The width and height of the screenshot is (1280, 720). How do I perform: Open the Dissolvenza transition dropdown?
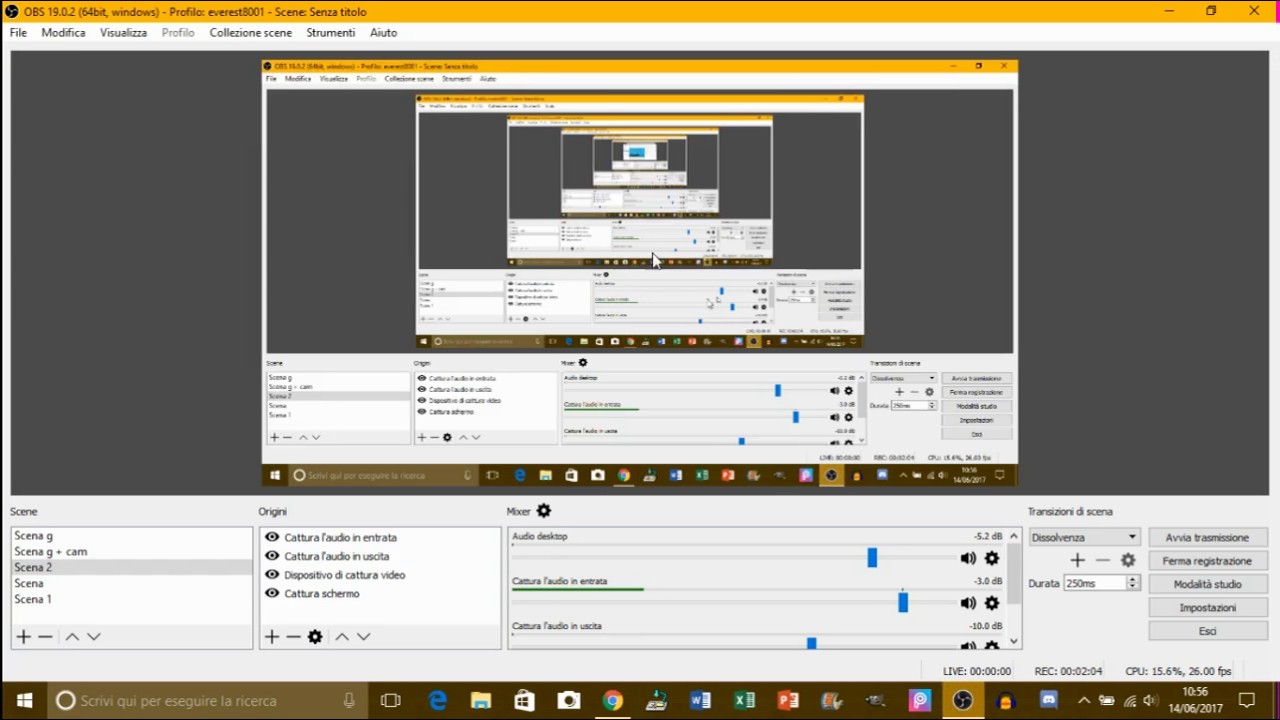point(1084,537)
